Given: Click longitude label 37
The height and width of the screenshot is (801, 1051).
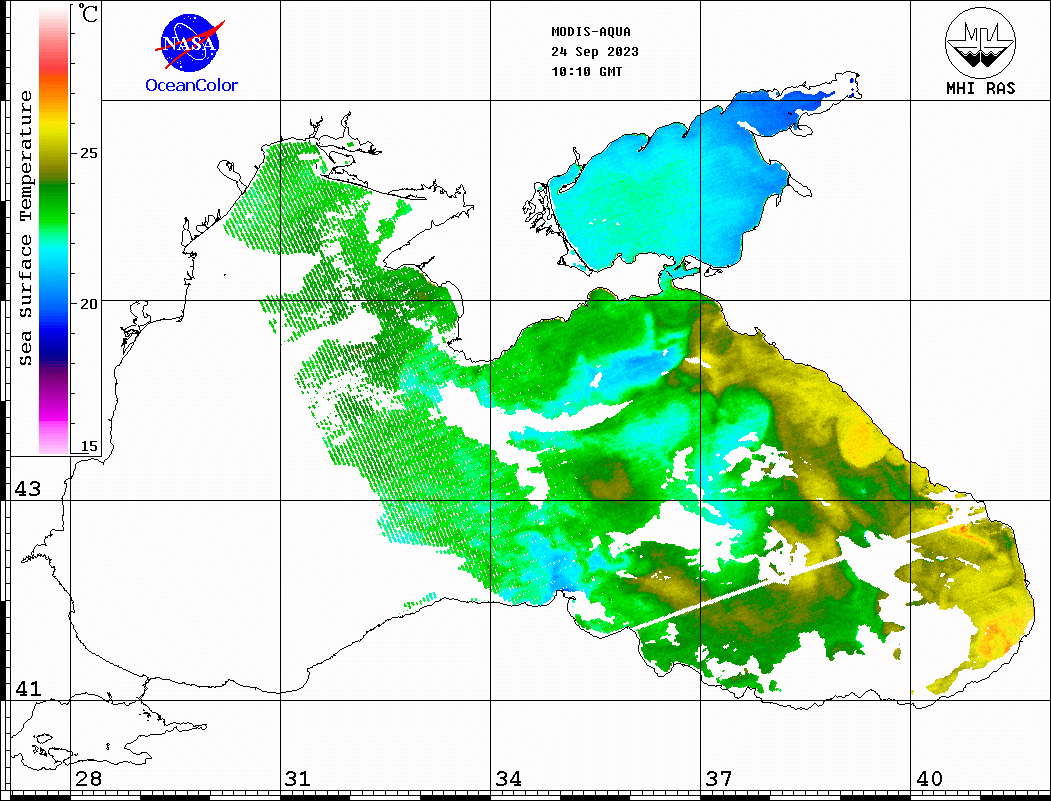Looking at the screenshot, I should coord(719,778).
